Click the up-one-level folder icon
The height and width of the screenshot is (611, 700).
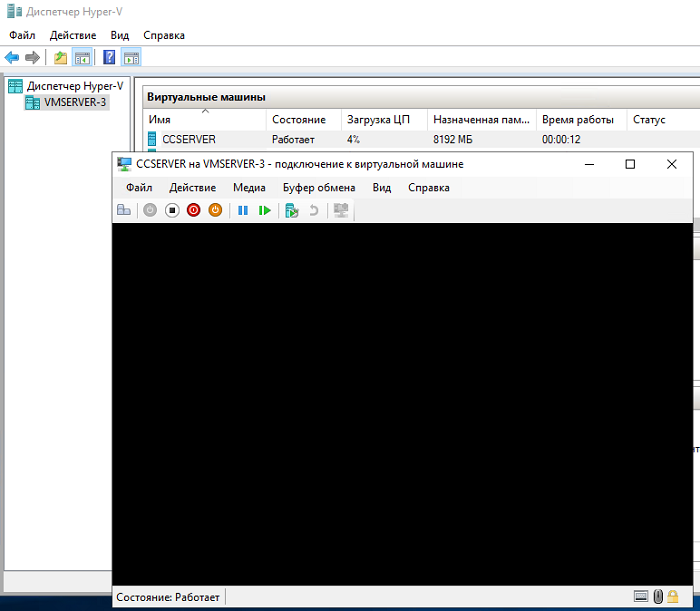[60, 58]
